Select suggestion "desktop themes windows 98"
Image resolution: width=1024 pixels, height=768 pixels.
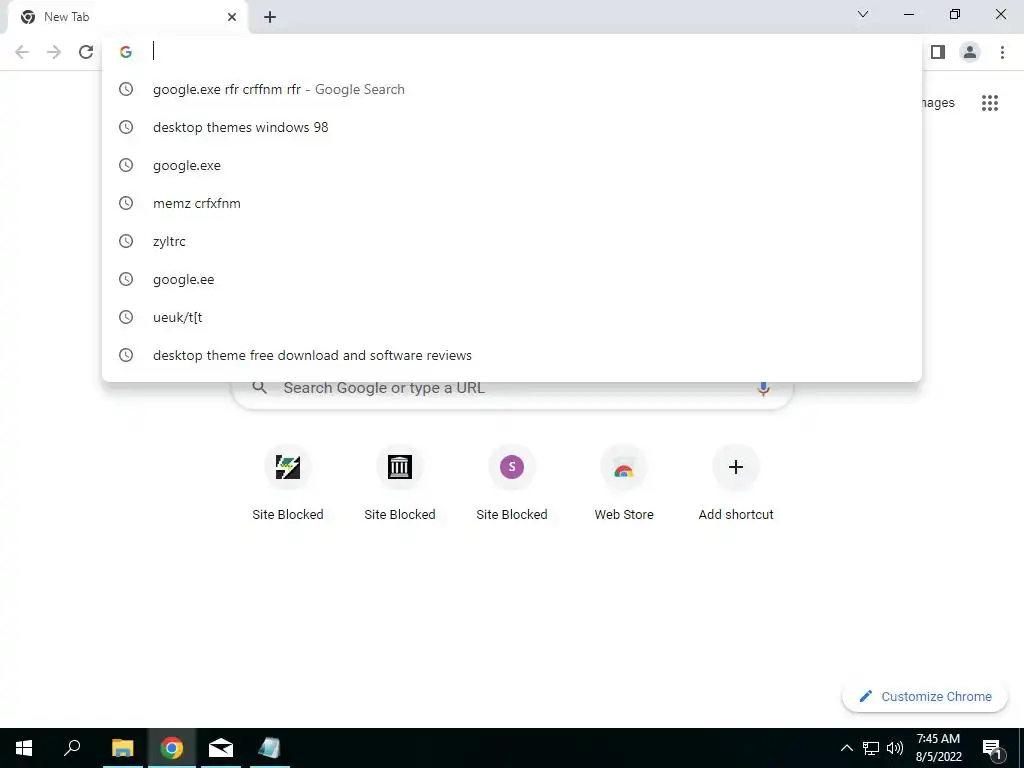pyautogui.click(x=512, y=127)
